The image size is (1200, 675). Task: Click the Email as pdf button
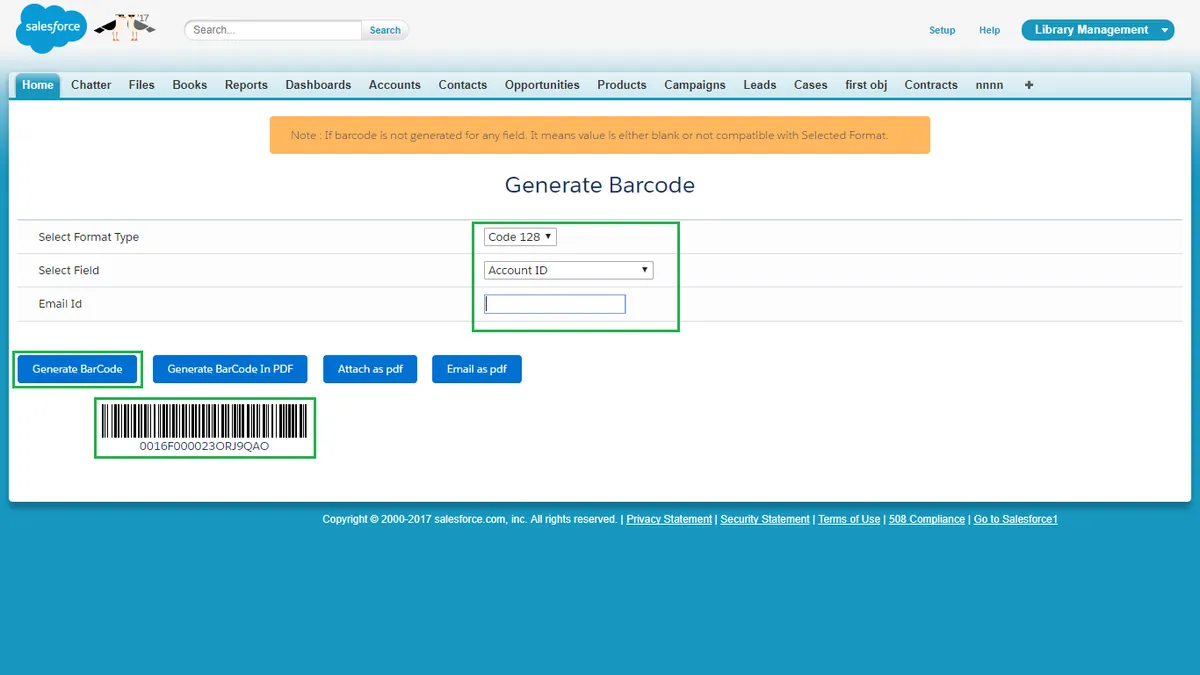477,369
